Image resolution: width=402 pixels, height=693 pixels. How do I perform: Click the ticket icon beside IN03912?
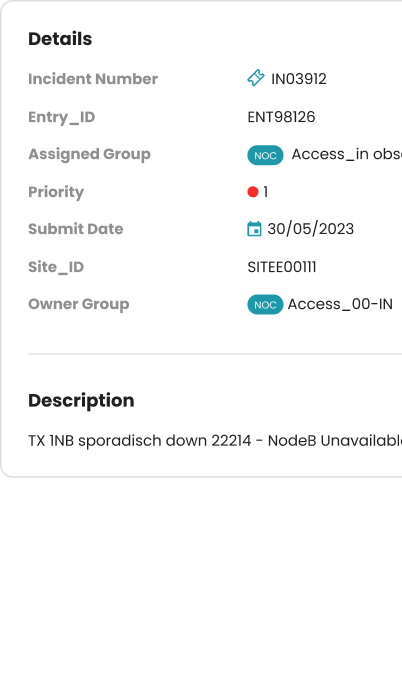pyautogui.click(x=256, y=78)
